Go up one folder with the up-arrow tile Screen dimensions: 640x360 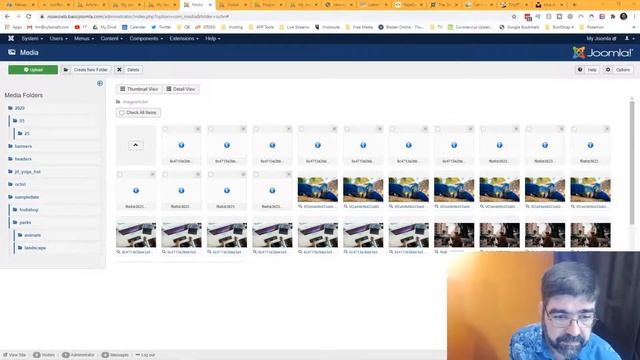(136, 145)
